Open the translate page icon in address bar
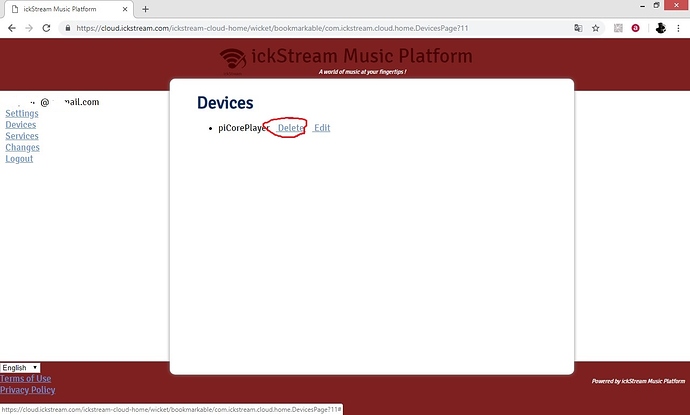Viewport: 690px width, 415px height. point(578,28)
